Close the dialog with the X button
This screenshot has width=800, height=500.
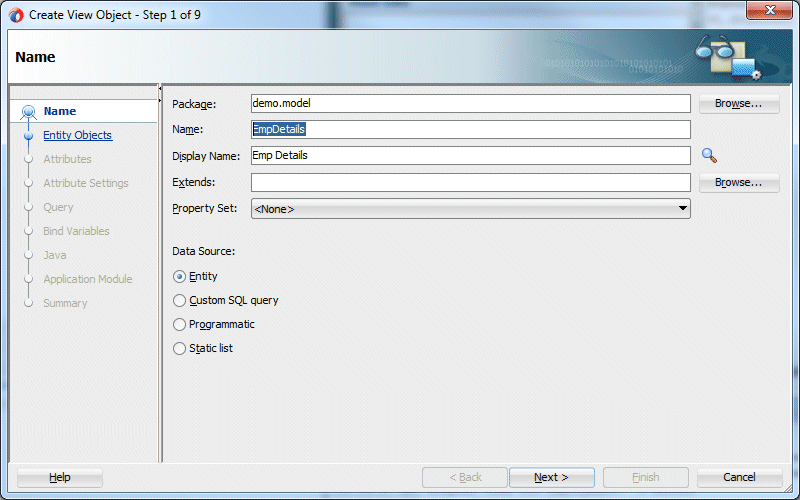point(769,10)
